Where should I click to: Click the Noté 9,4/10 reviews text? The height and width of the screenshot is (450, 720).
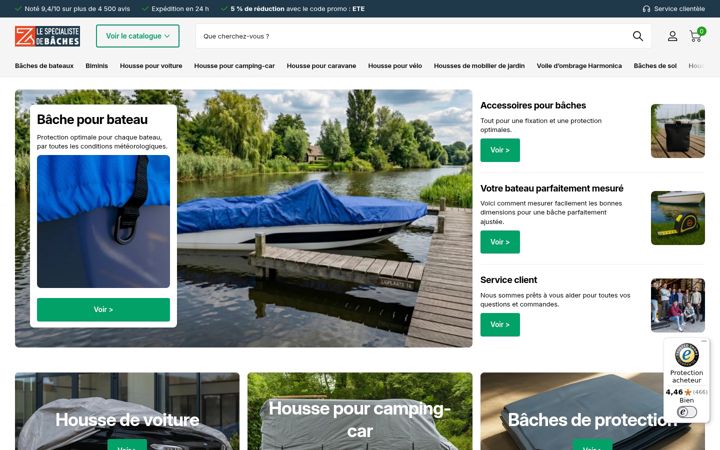tap(77, 9)
